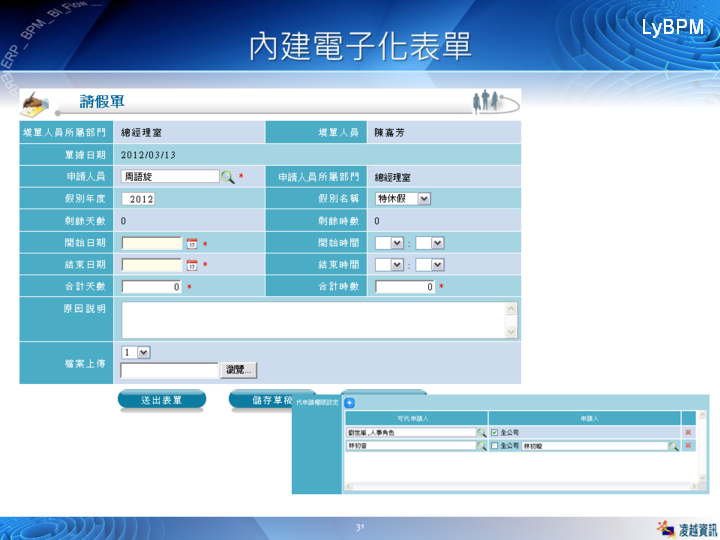
Task: Open calendar picker for 開始日期
Action: click(x=192, y=243)
